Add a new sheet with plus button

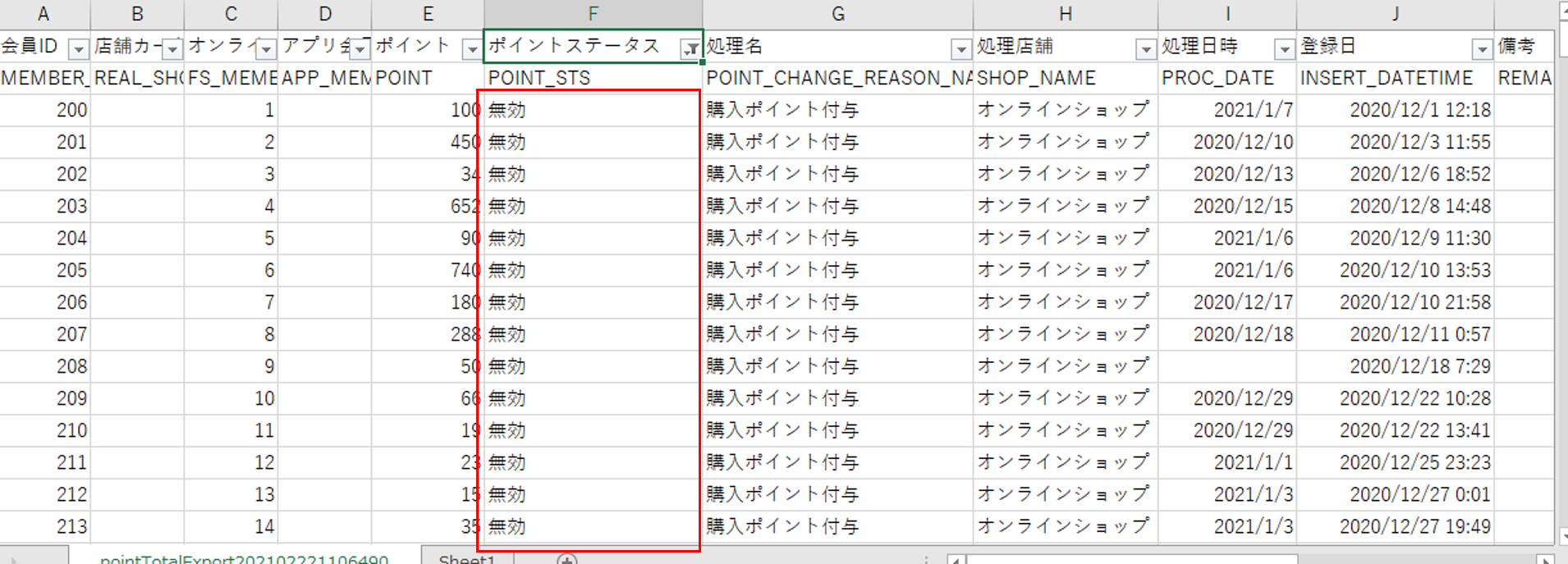566,558
